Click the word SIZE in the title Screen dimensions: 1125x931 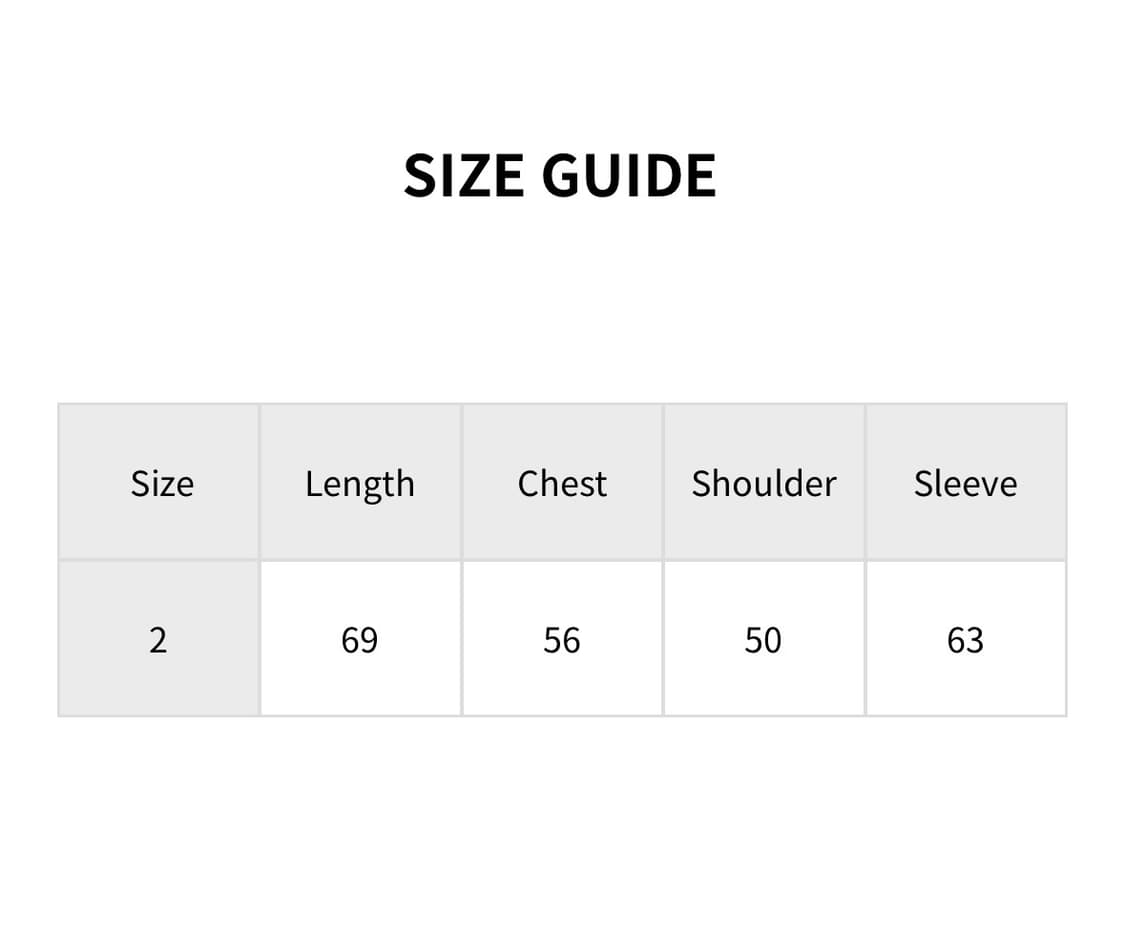click(464, 175)
